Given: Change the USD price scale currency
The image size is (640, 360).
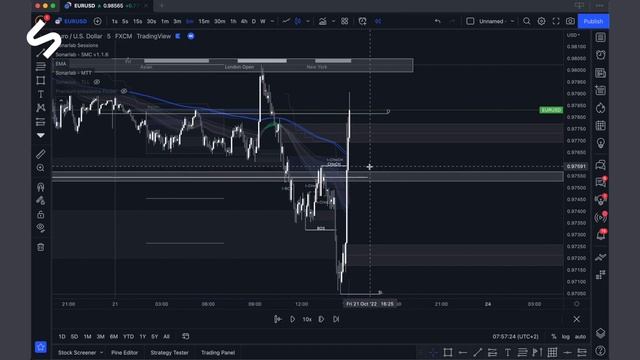Looking at the screenshot, I should pos(573,35).
